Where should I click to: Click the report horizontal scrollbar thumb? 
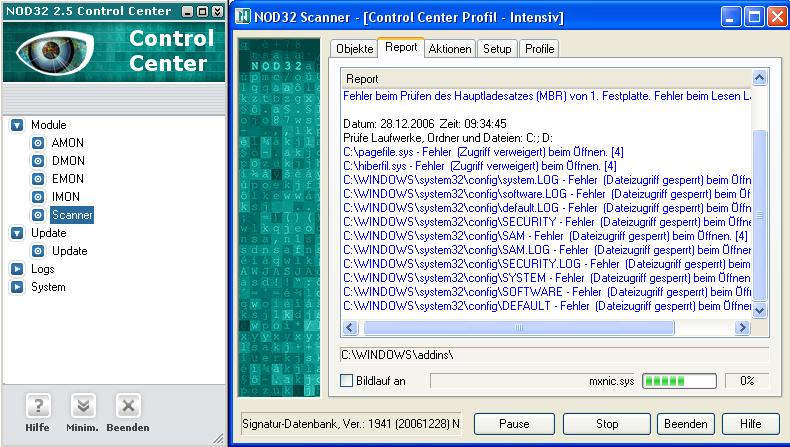(x=519, y=328)
